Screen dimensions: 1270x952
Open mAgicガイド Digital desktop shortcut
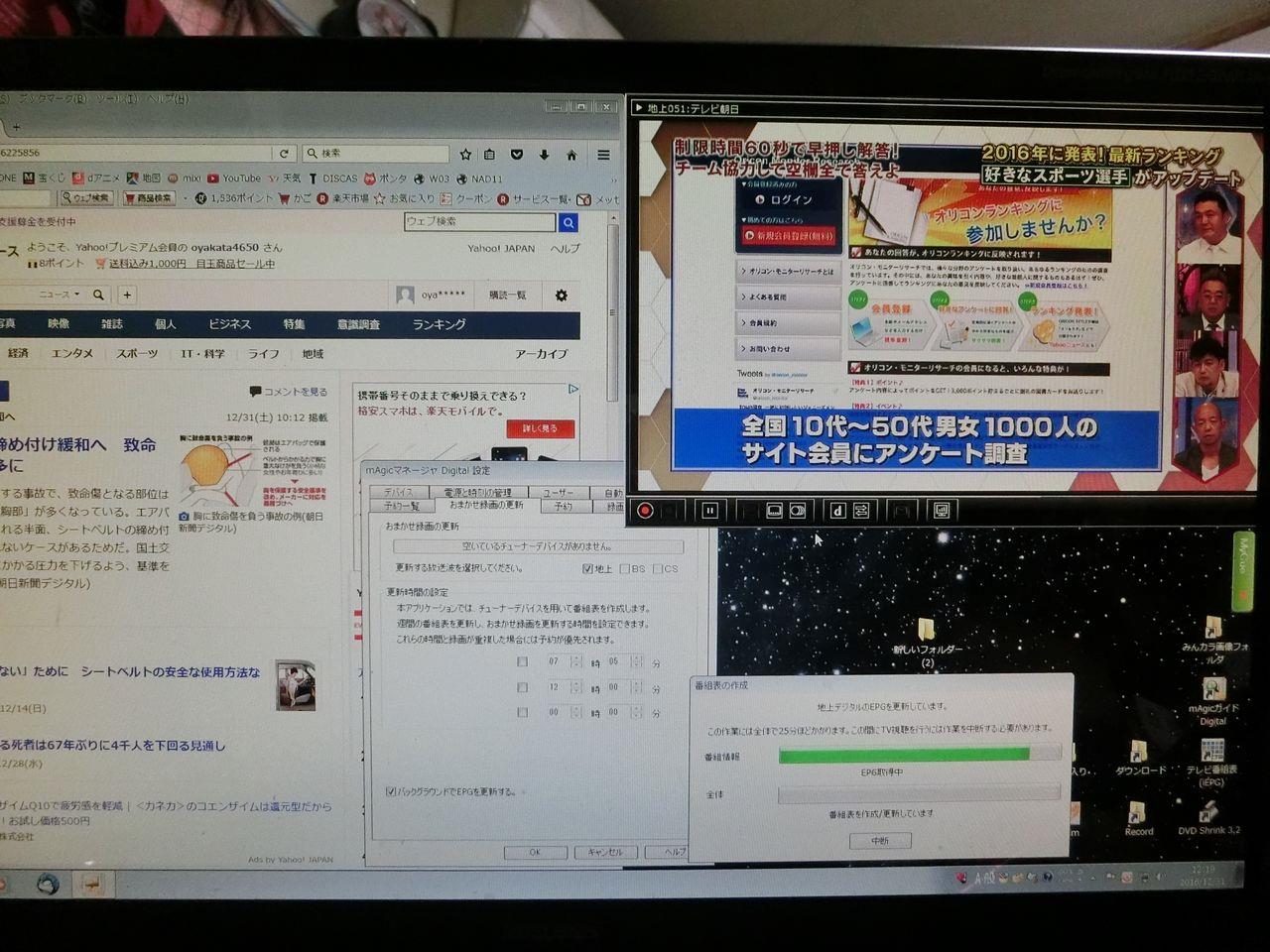[x=1212, y=702]
